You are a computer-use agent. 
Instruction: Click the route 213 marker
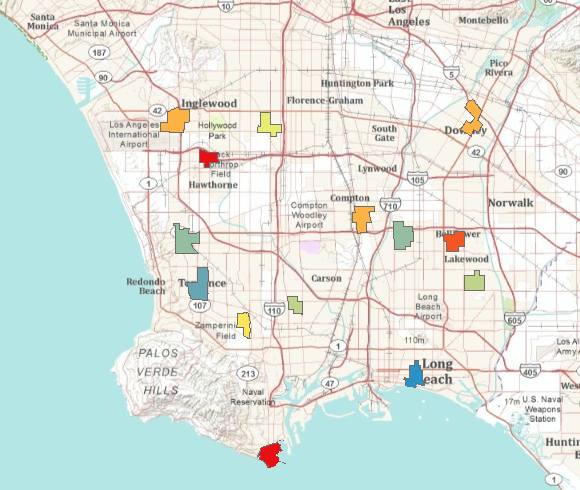(248, 374)
